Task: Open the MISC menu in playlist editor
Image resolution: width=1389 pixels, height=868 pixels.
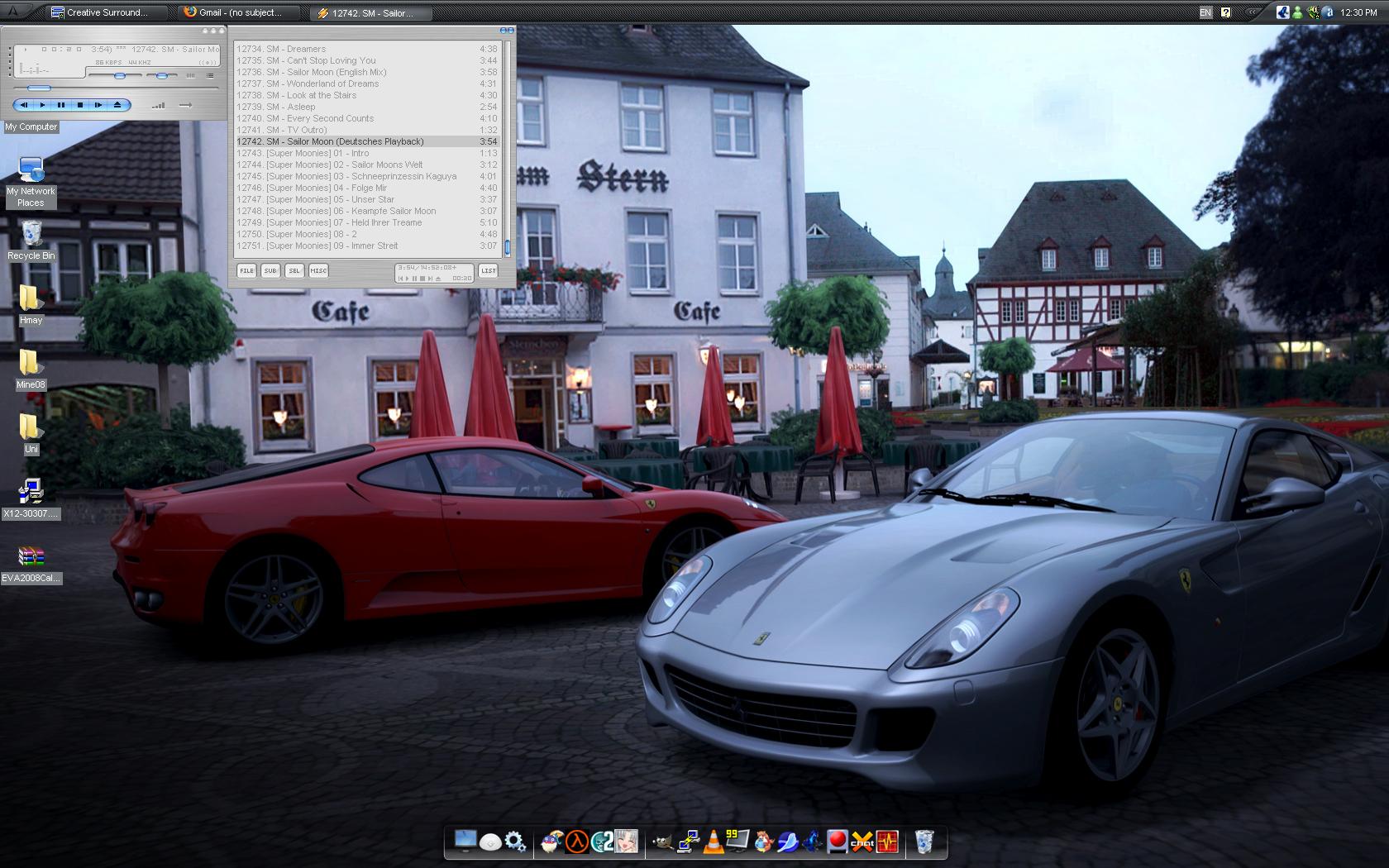Action: [318, 270]
